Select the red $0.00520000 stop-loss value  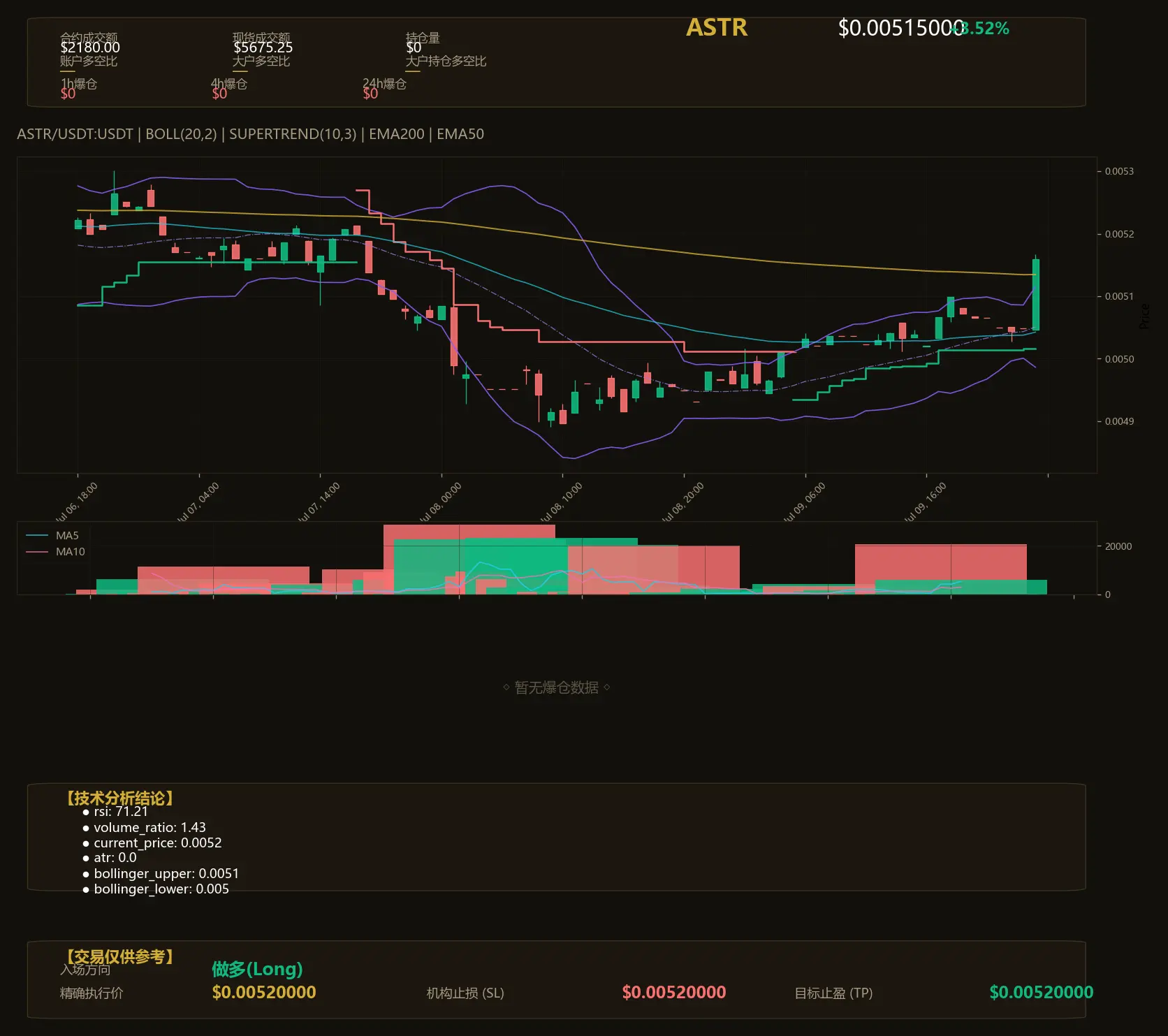(x=674, y=993)
